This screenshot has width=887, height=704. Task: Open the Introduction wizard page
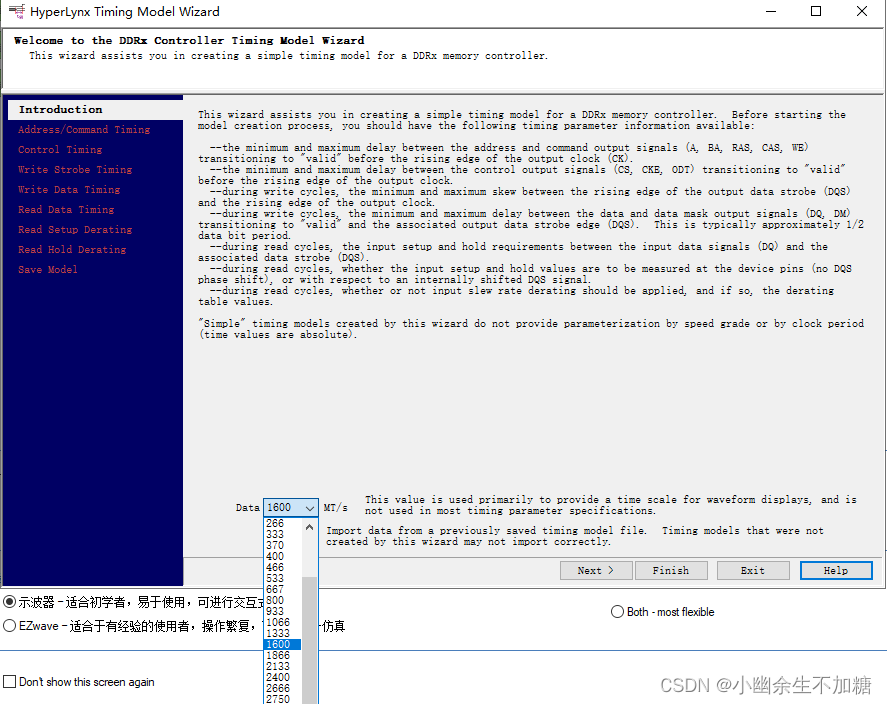tap(95, 110)
